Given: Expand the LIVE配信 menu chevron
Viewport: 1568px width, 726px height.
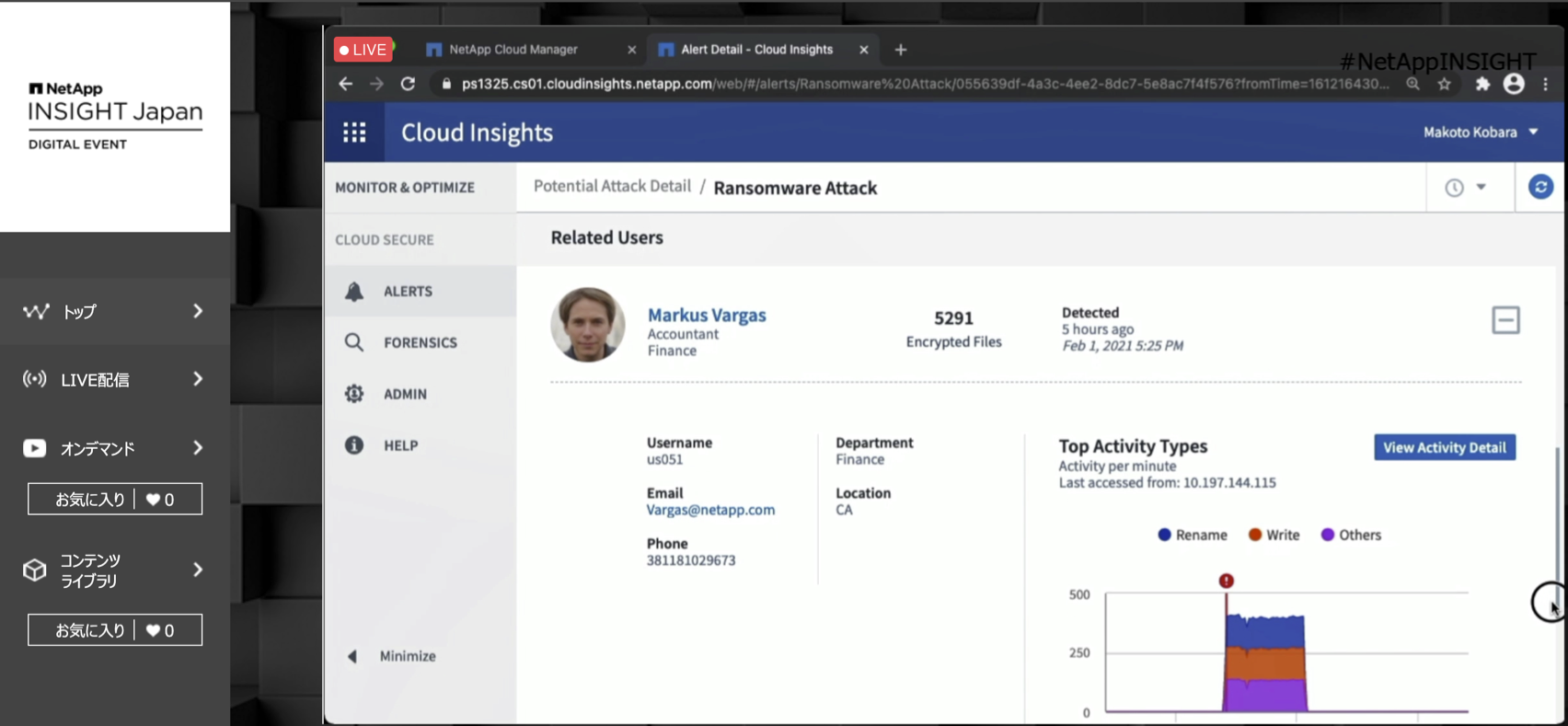Looking at the screenshot, I should 198,379.
